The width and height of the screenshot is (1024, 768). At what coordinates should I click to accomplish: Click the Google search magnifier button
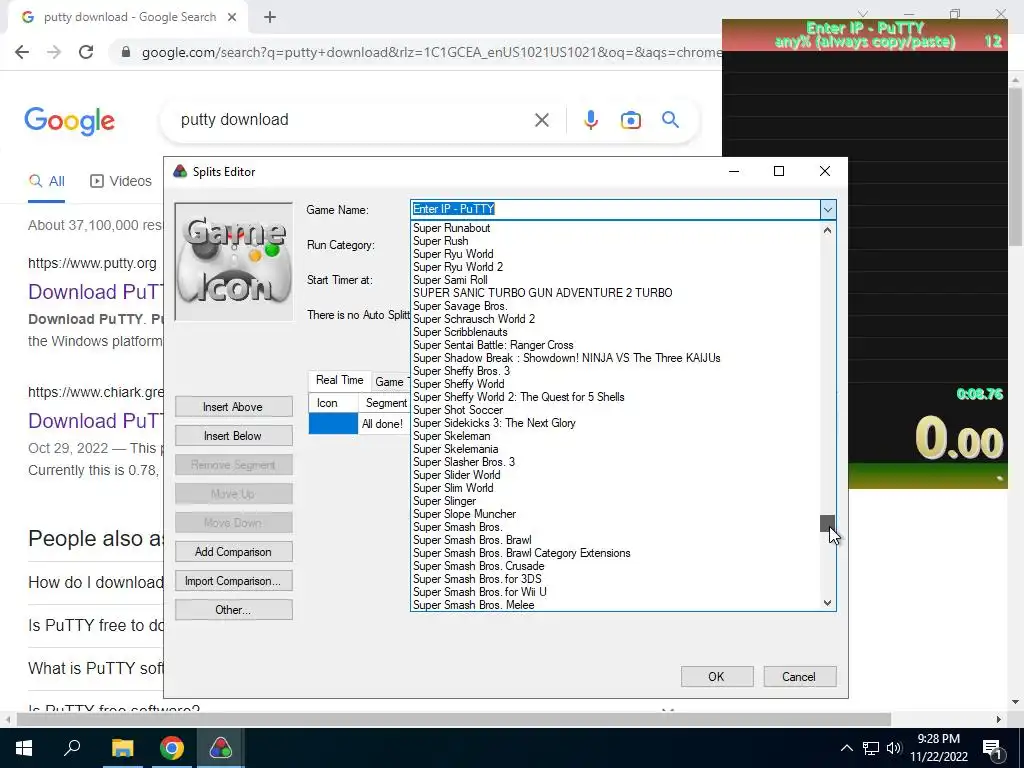tap(670, 120)
